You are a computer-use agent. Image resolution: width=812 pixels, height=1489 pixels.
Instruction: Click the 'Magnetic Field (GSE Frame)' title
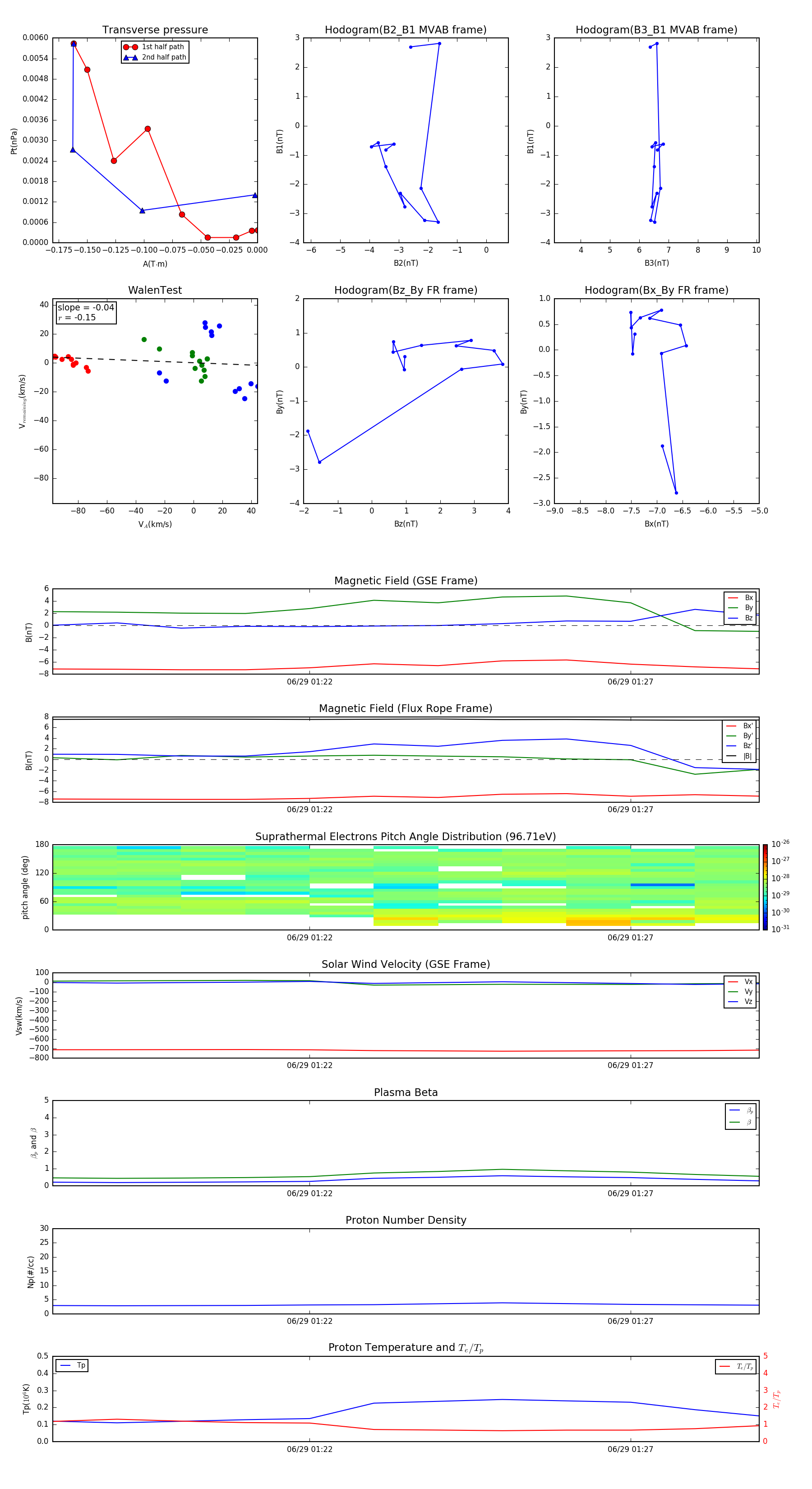click(x=406, y=581)
